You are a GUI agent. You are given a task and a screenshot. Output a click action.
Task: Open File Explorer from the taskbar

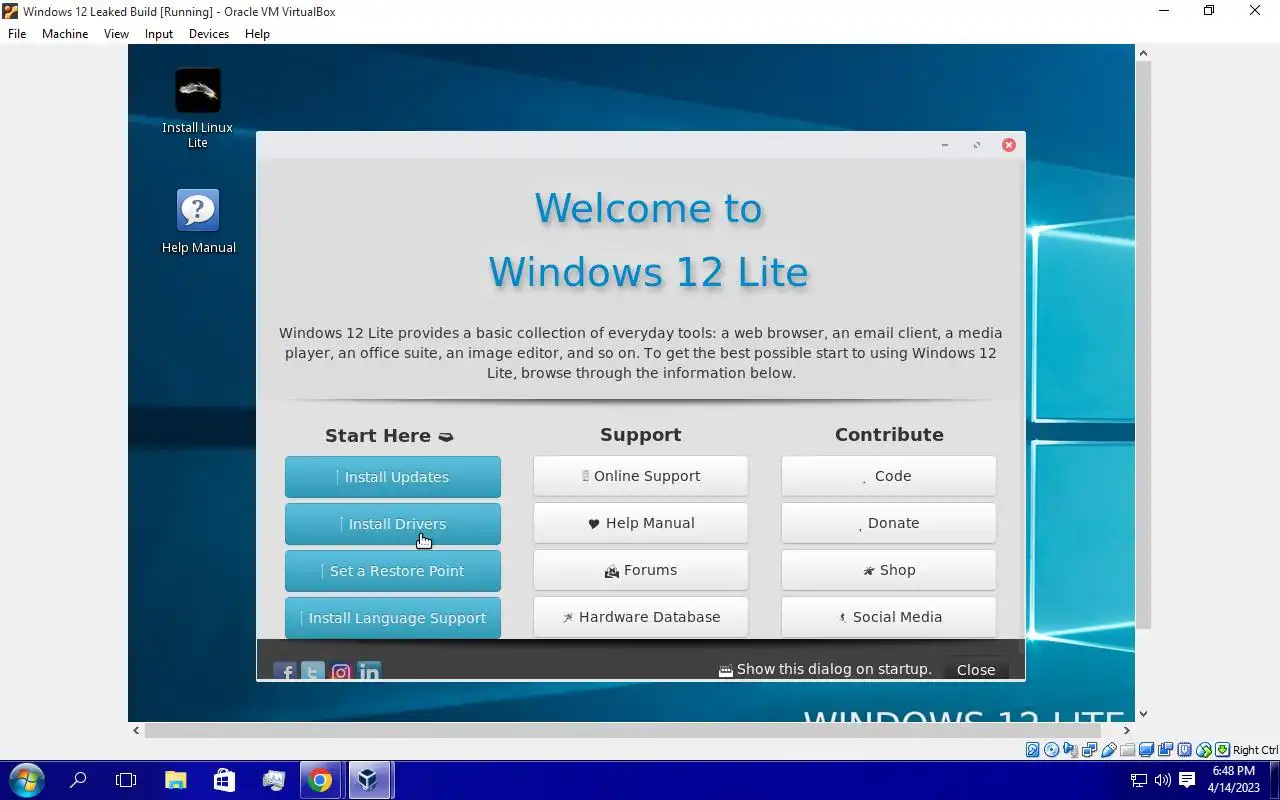(x=175, y=780)
